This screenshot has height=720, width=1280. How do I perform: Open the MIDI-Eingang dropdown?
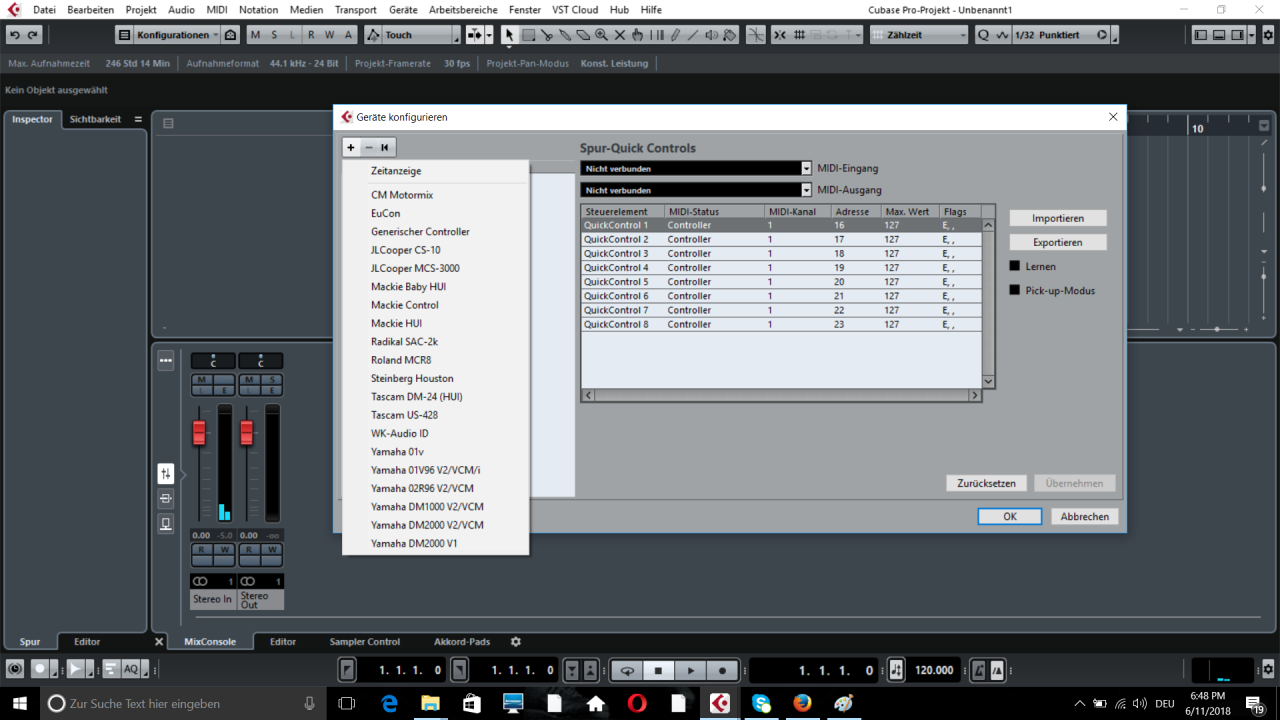click(x=696, y=168)
